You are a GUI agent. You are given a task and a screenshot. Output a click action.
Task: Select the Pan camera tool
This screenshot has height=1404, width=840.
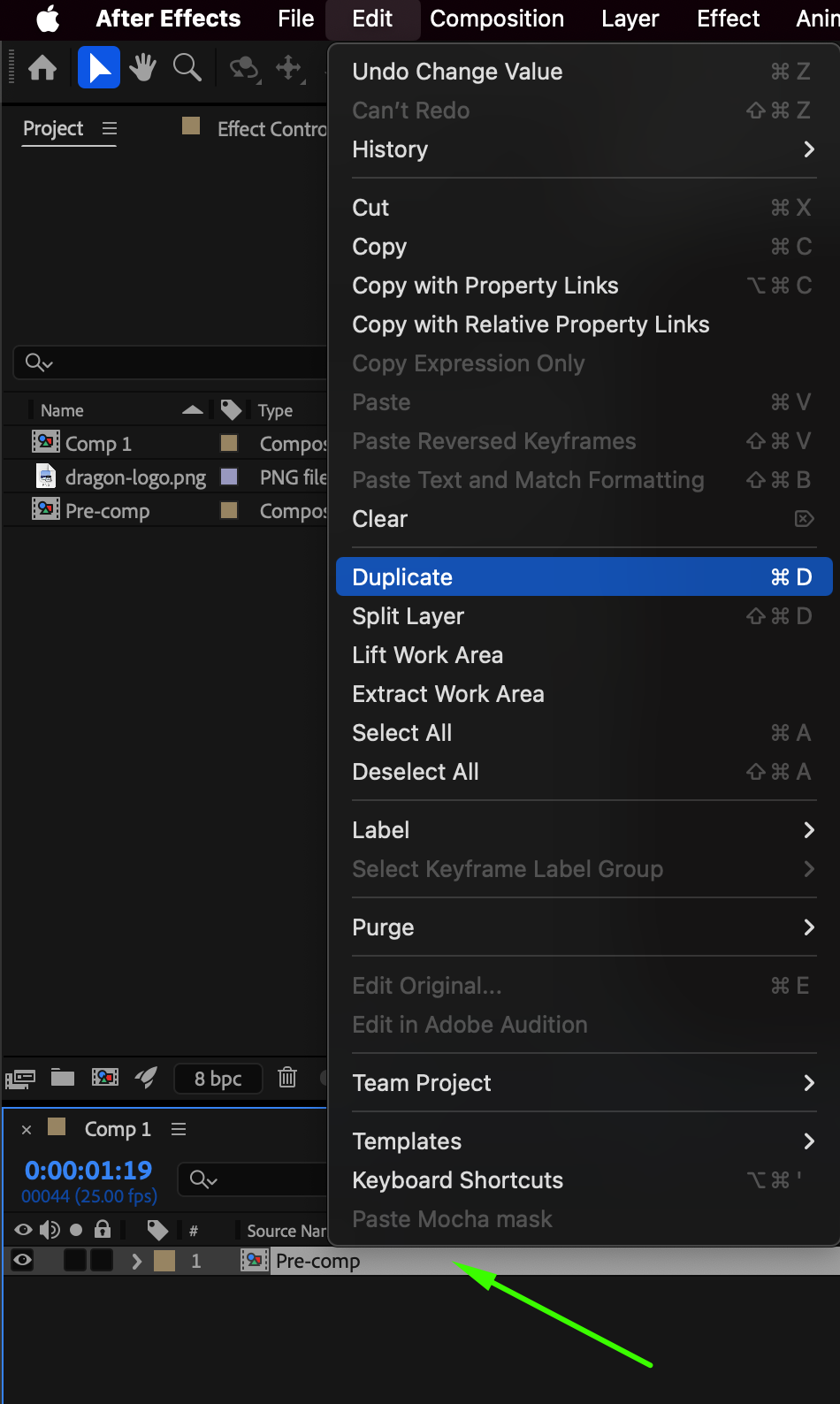[x=289, y=68]
